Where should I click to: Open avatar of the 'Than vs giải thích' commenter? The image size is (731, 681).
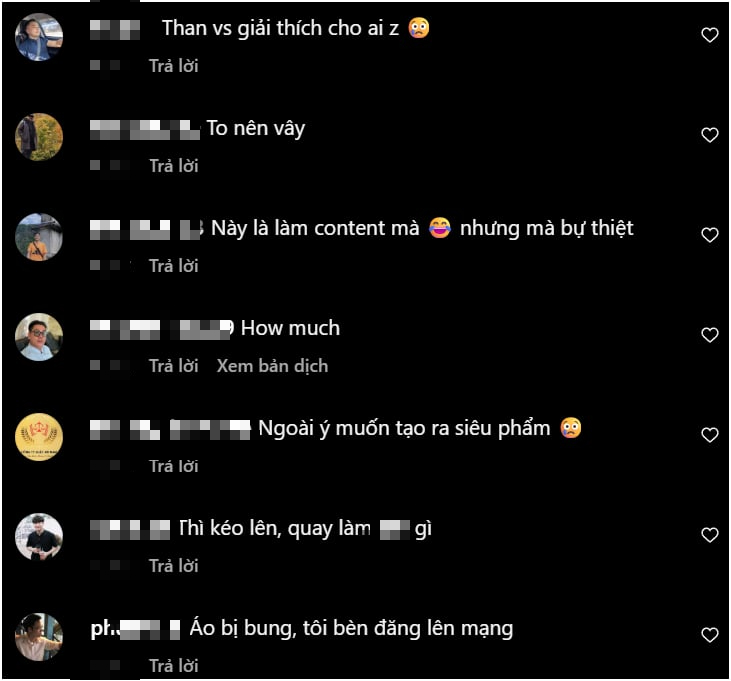[x=39, y=37]
